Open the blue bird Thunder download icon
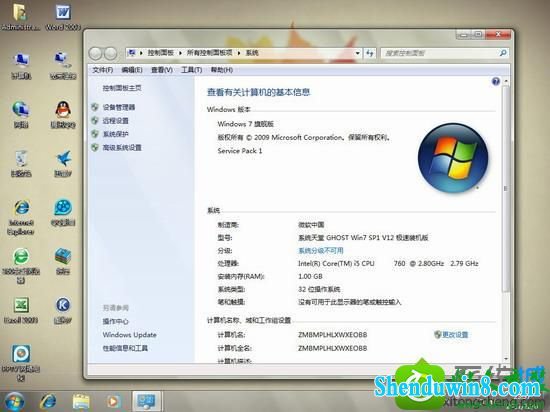Screen dimensions: 550x412 tap(63, 163)
